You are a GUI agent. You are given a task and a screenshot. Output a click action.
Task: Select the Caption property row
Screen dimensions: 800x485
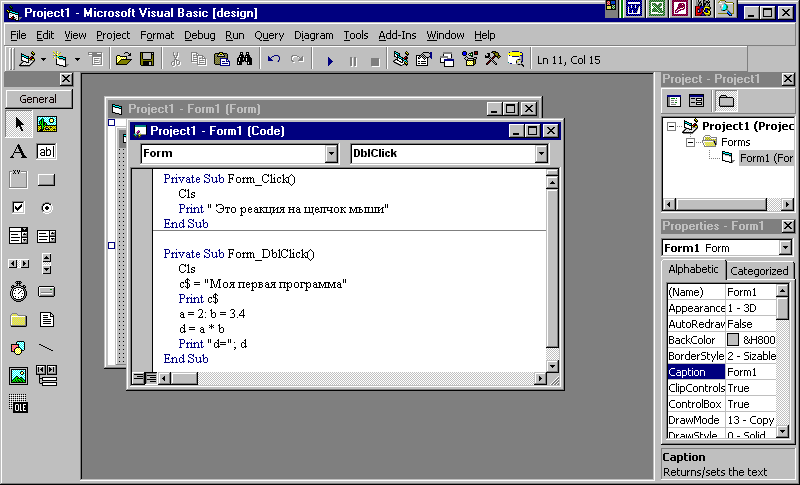[721, 372]
